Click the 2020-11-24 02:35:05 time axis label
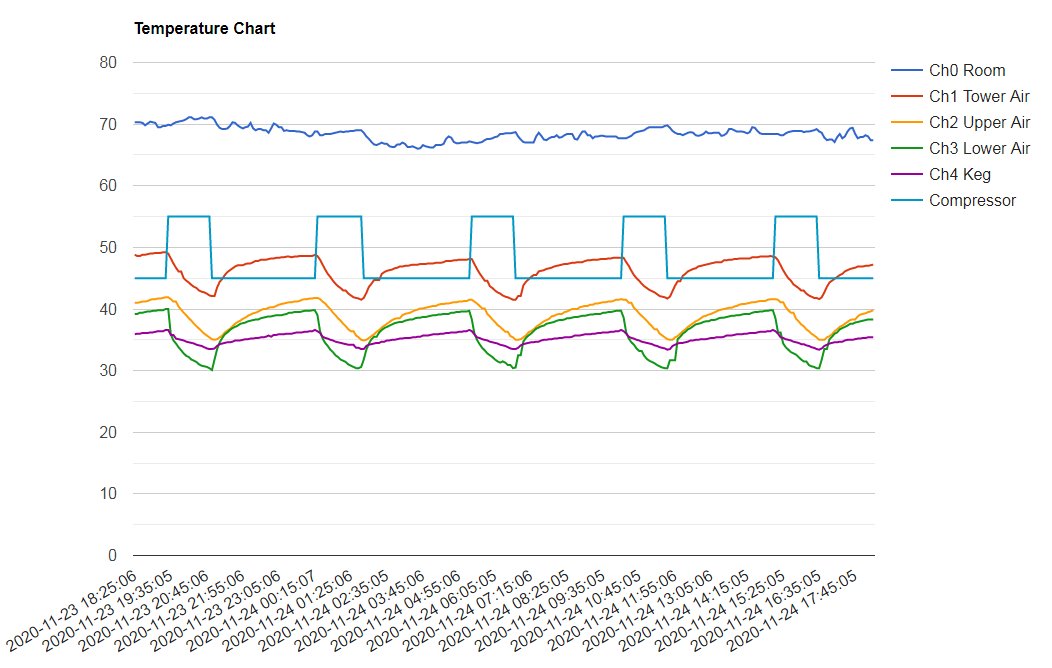Viewport: 1052px width, 668px height. [x=325, y=610]
